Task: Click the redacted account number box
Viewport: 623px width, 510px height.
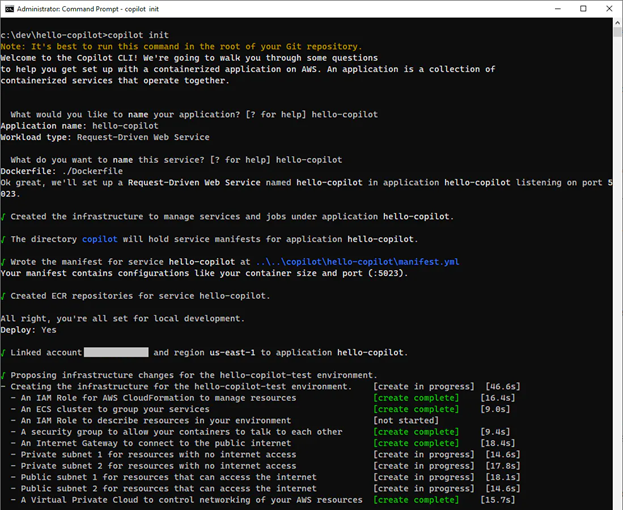Action: (x=116, y=352)
